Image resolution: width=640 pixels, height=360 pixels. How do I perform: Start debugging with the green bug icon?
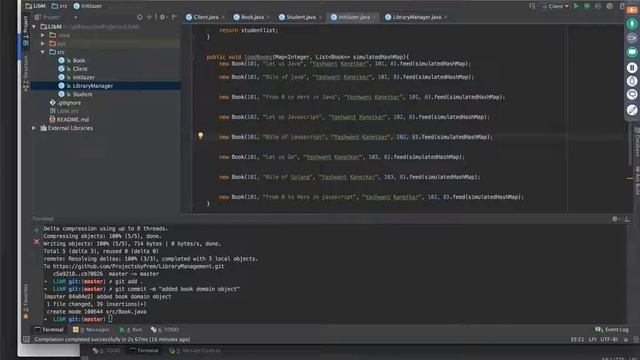[587, 6]
